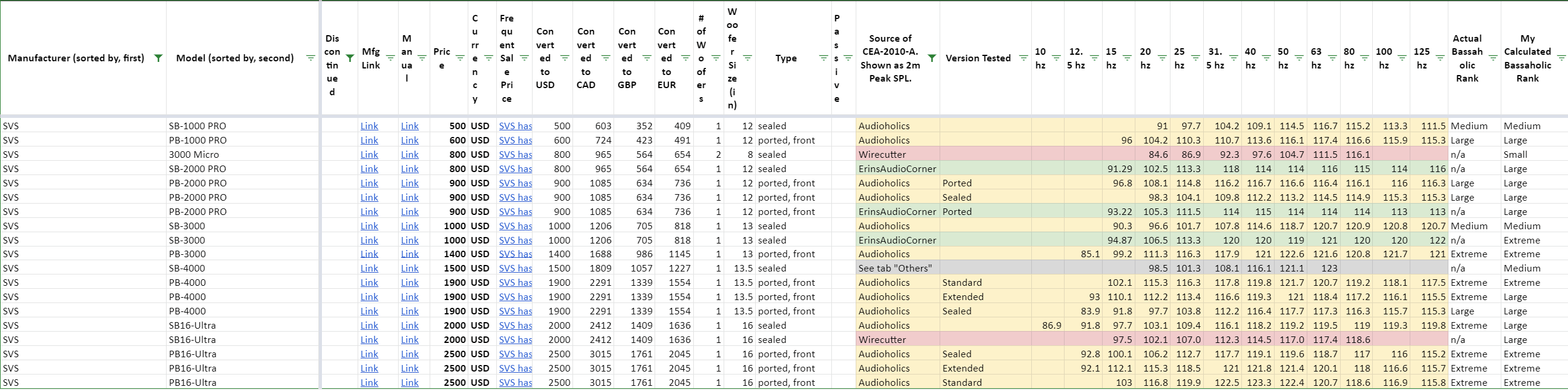Open the Currency column filter
Image resolution: width=1568 pixels, height=390 pixels.
pos(488,58)
